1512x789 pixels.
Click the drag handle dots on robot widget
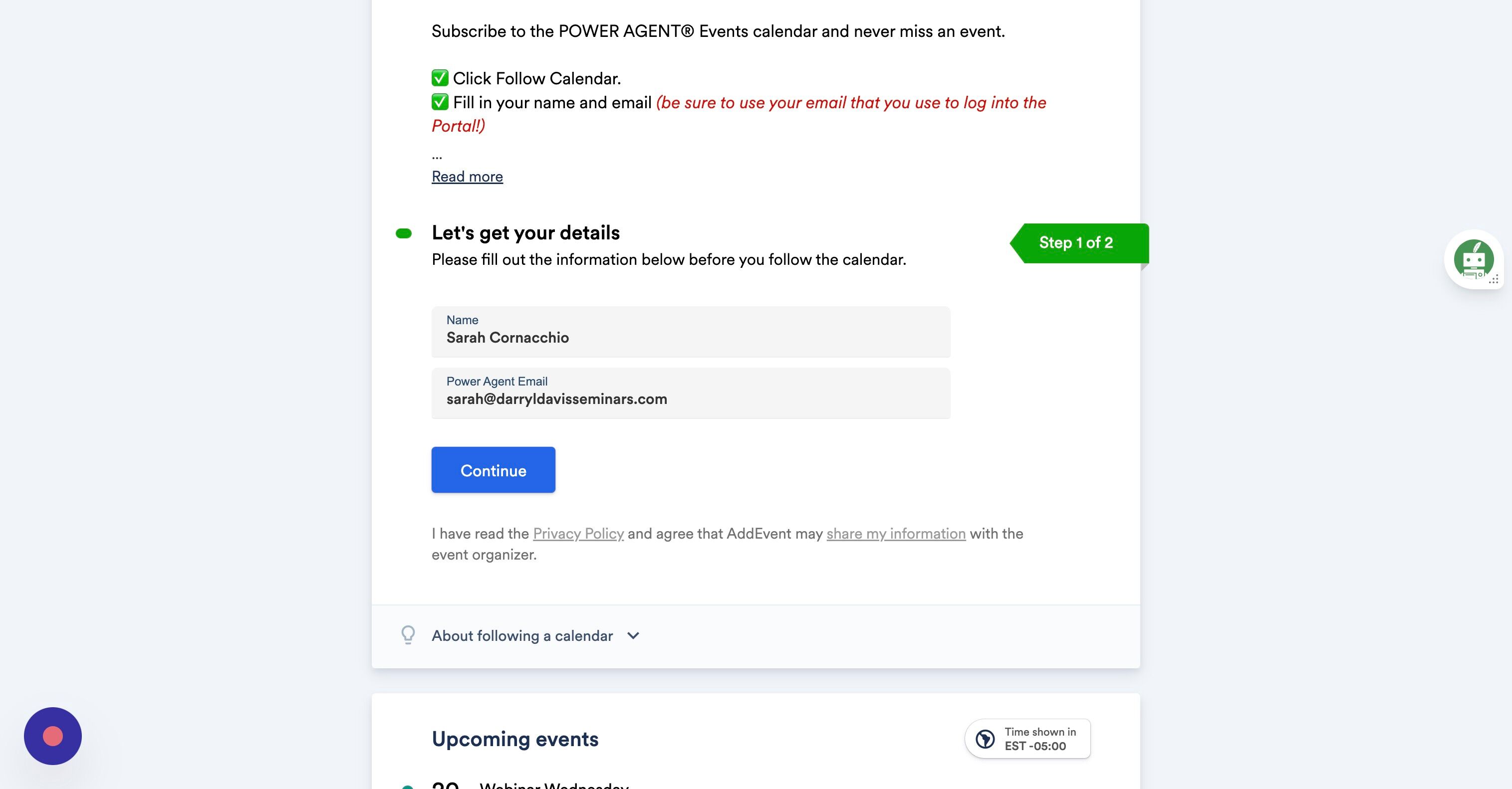1493,279
